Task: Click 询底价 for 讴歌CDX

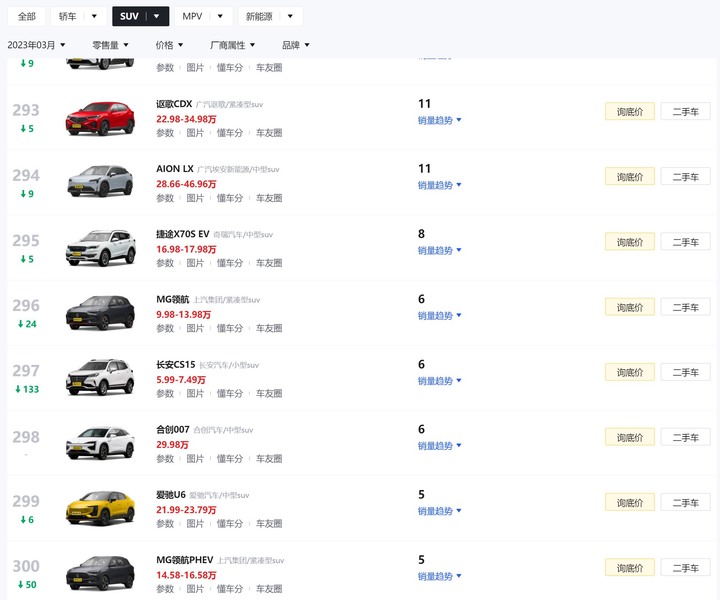Action: point(630,112)
